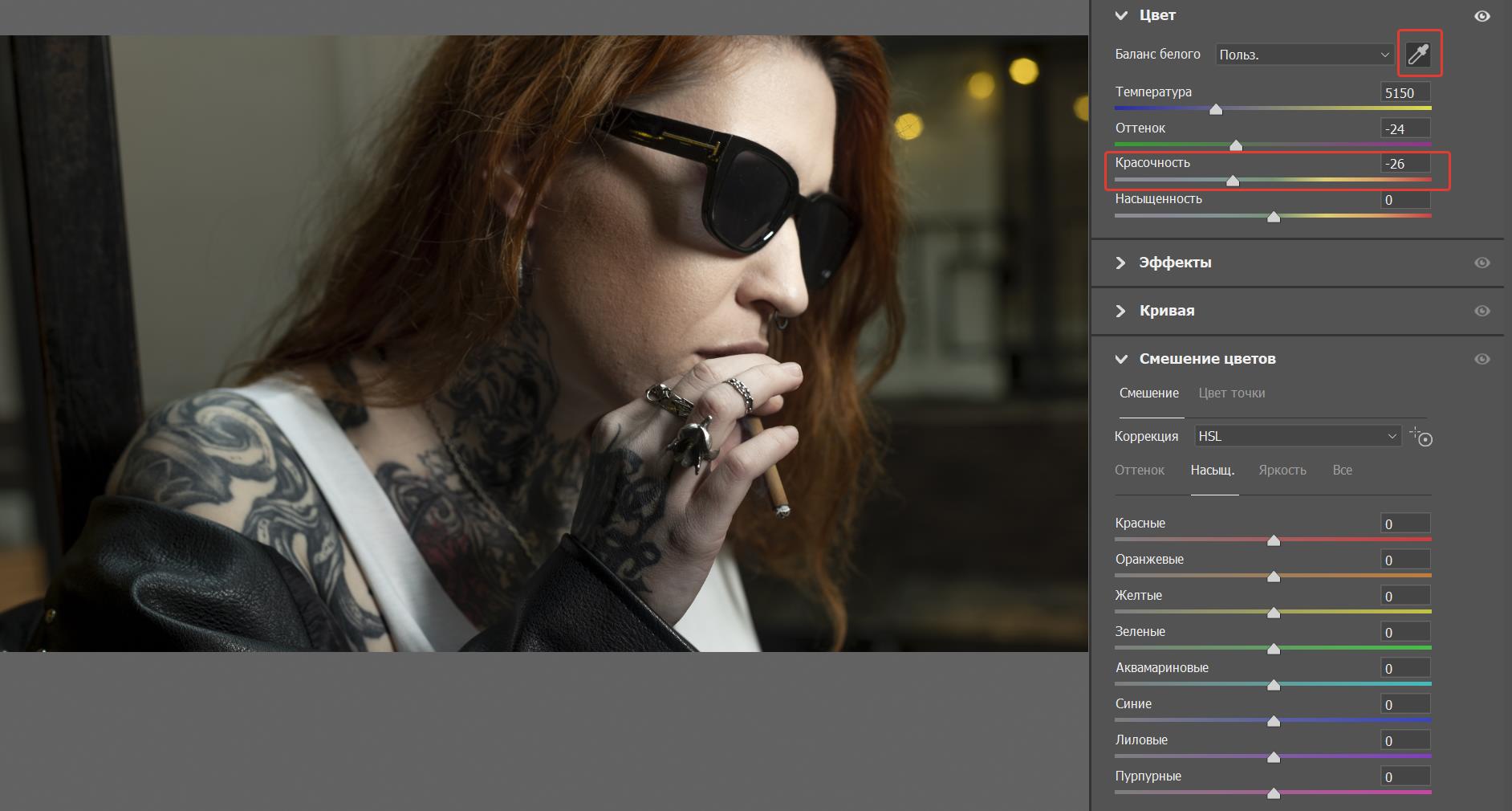This screenshot has height=811, width=1512.
Task: Click the Красочность slider handle
Action: [x=1233, y=181]
